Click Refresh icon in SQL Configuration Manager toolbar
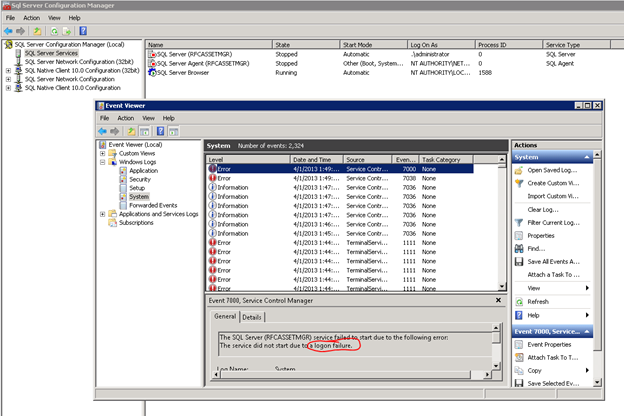This screenshot has width=624, height=416. tap(54, 31)
